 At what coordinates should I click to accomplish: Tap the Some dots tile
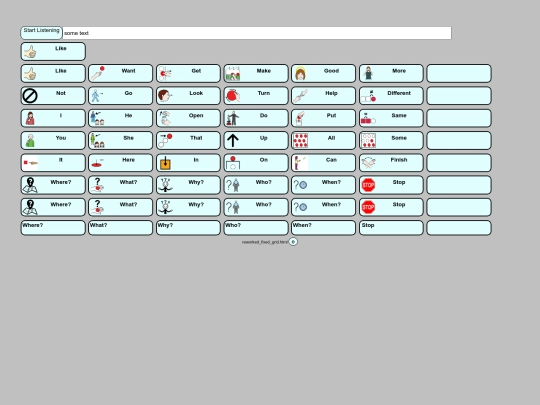391,141
